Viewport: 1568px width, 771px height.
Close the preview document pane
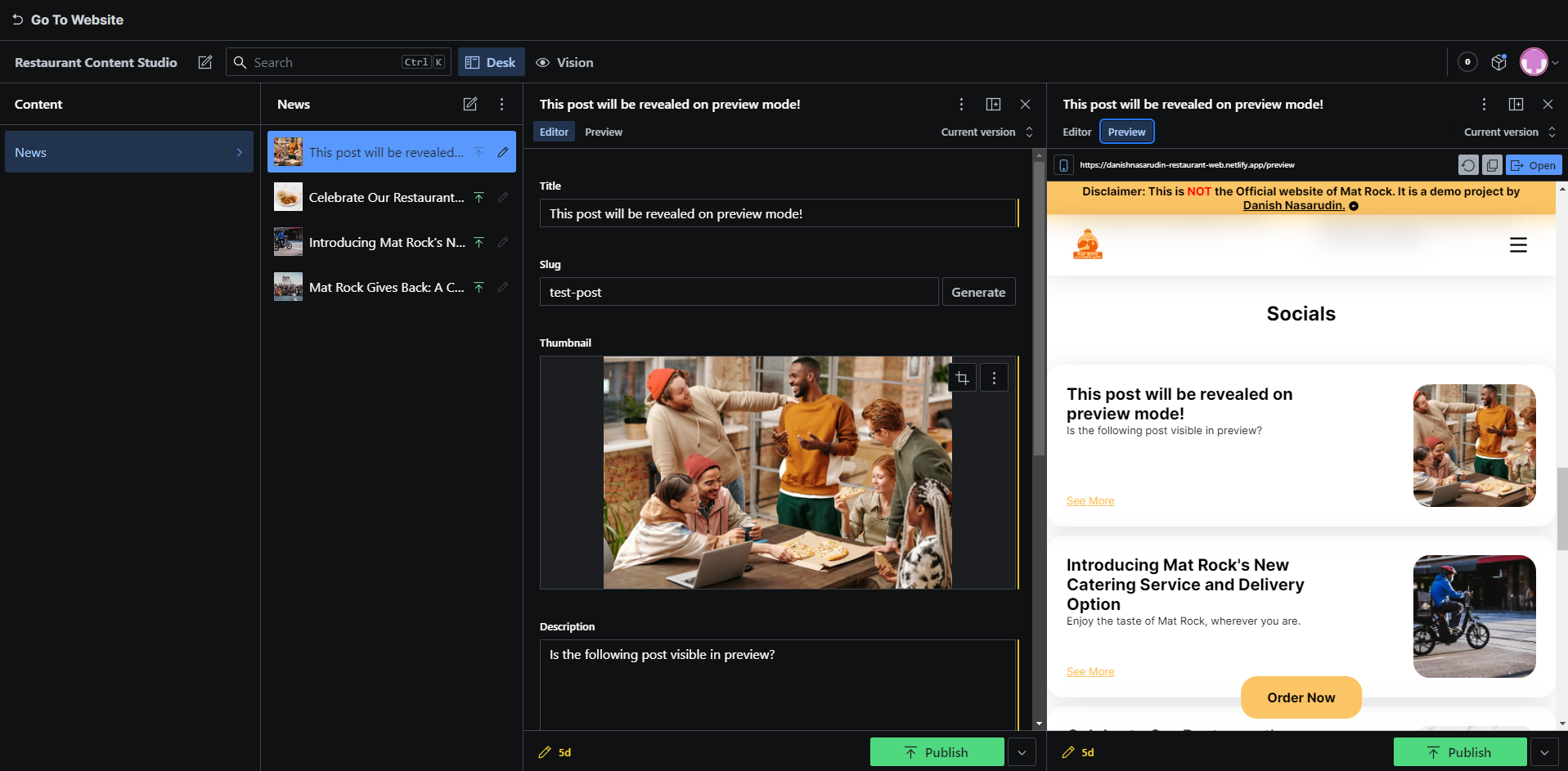click(1548, 104)
